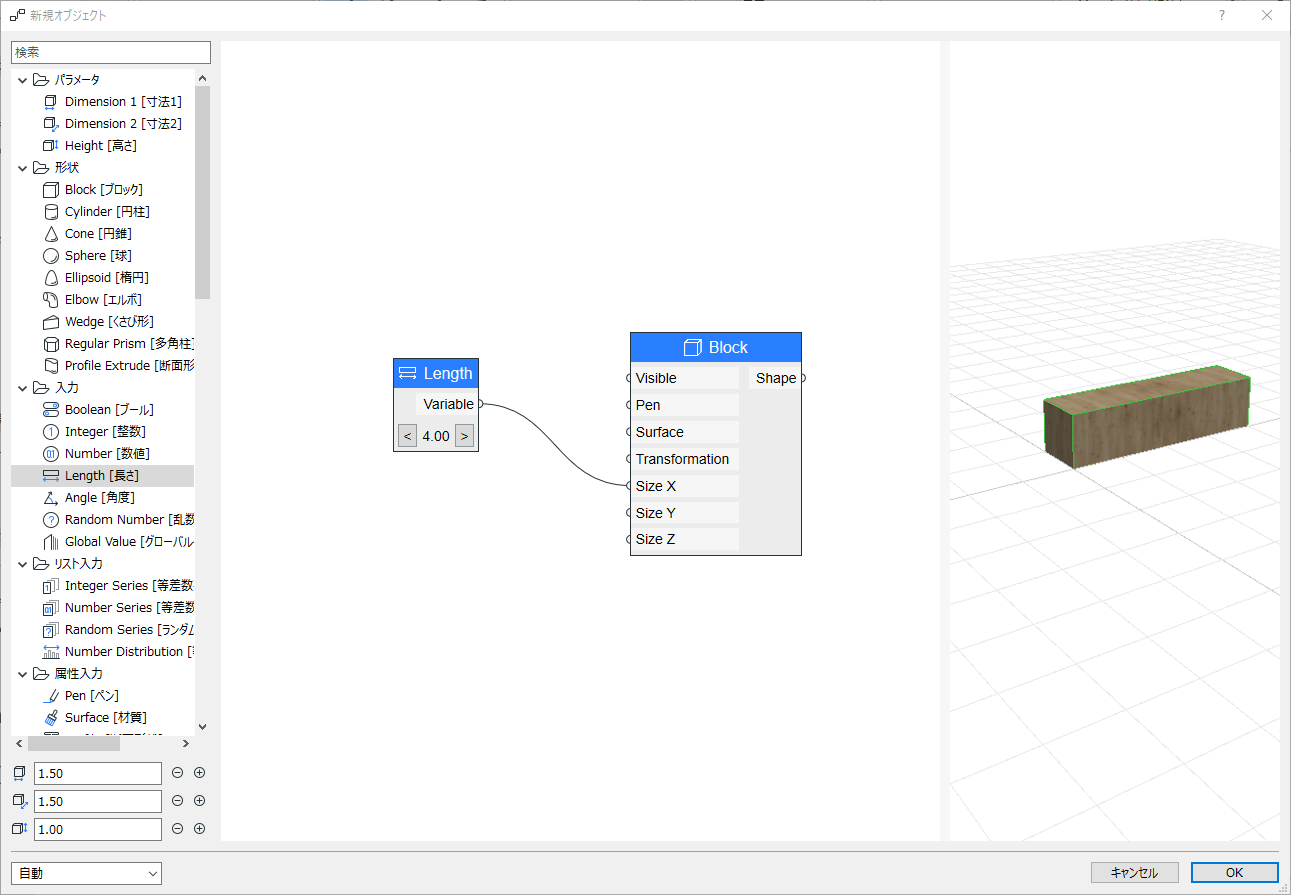Click the Transformation input of Block node
The image size is (1291, 895).
click(x=685, y=459)
